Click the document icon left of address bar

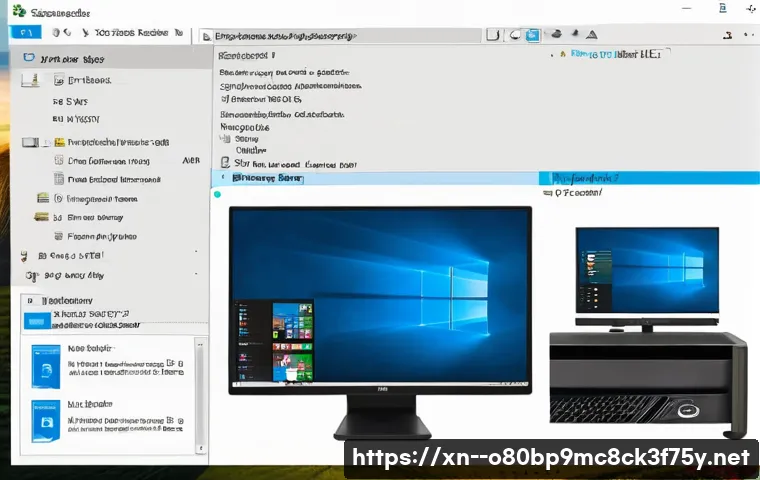(x=206, y=36)
